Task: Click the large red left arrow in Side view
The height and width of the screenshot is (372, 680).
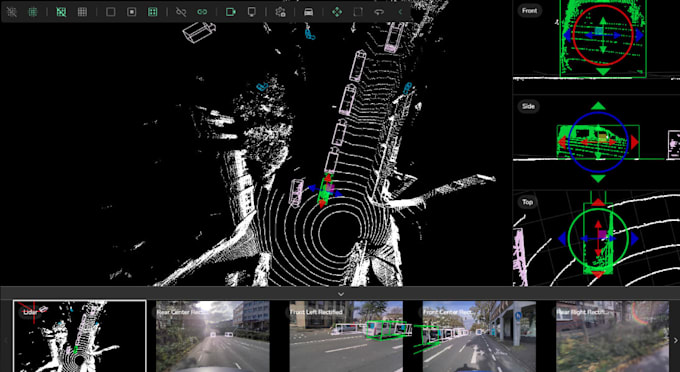Action: pyautogui.click(x=562, y=142)
